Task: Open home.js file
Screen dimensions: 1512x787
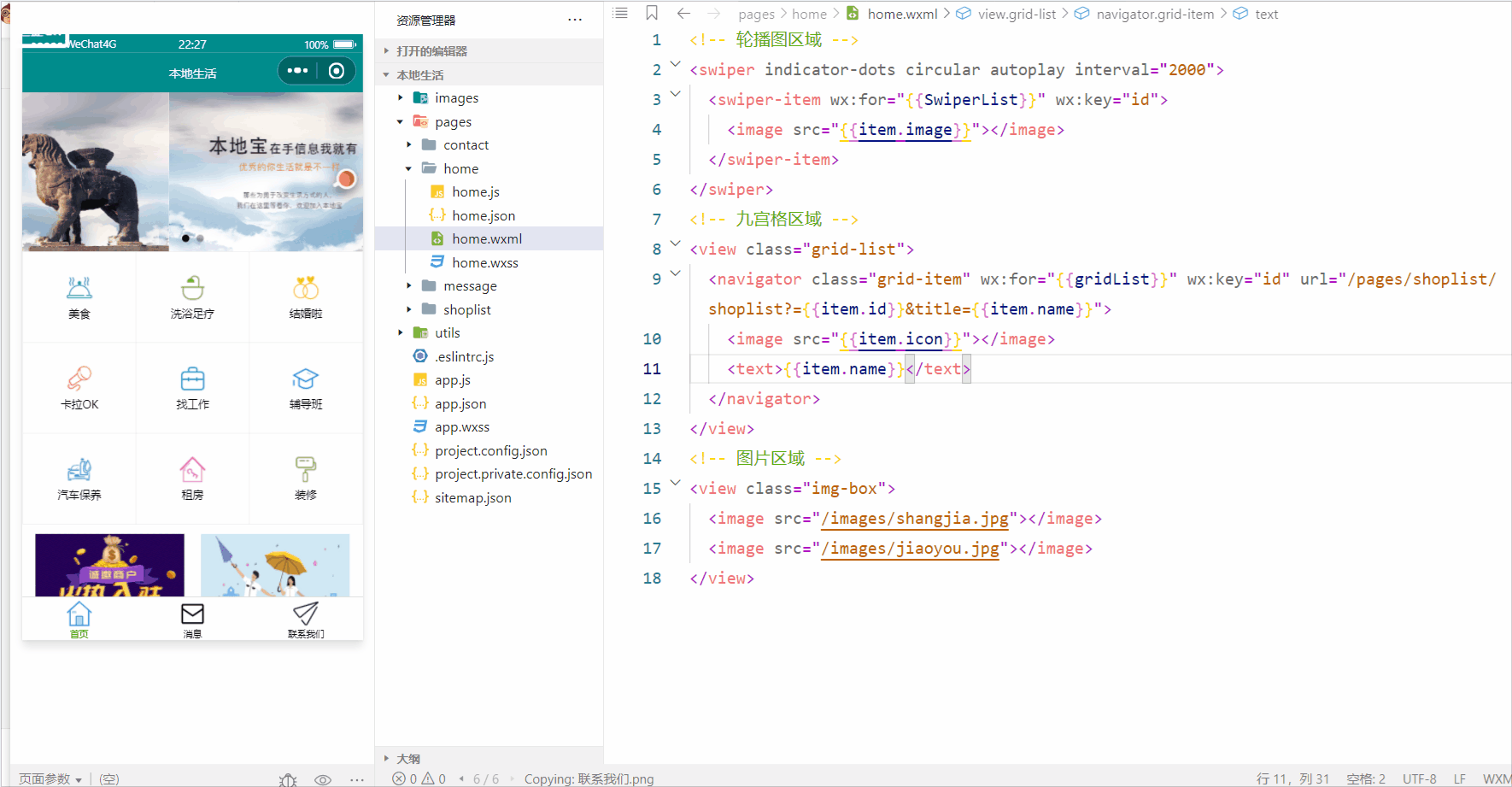Action: [476, 192]
